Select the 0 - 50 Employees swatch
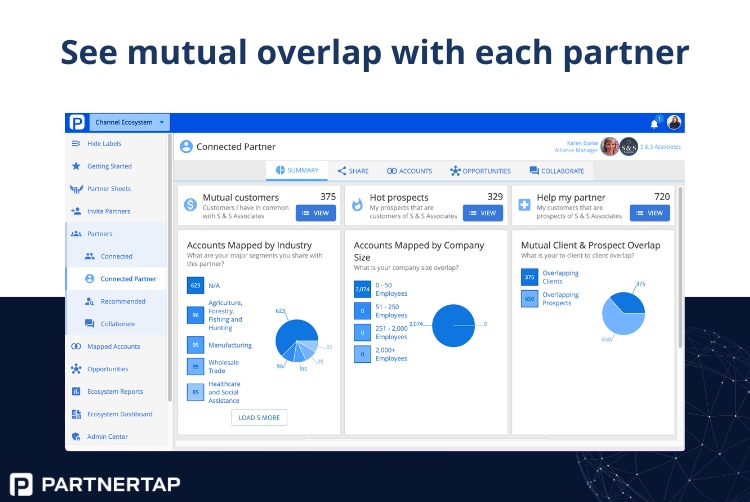This screenshot has width=750, height=502. coord(362,289)
